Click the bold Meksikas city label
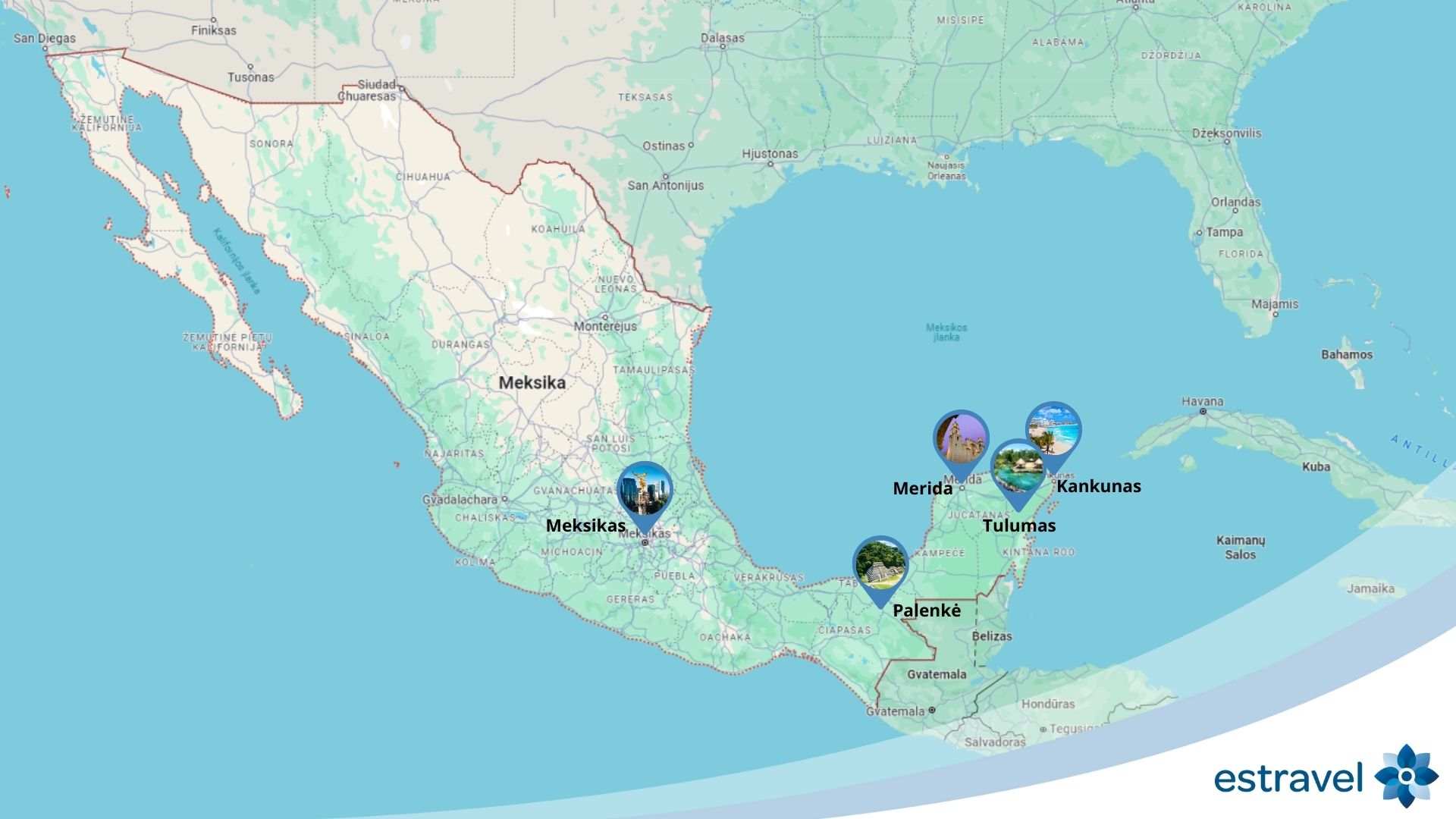Viewport: 1456px width, 819px height. pos(585,526)
